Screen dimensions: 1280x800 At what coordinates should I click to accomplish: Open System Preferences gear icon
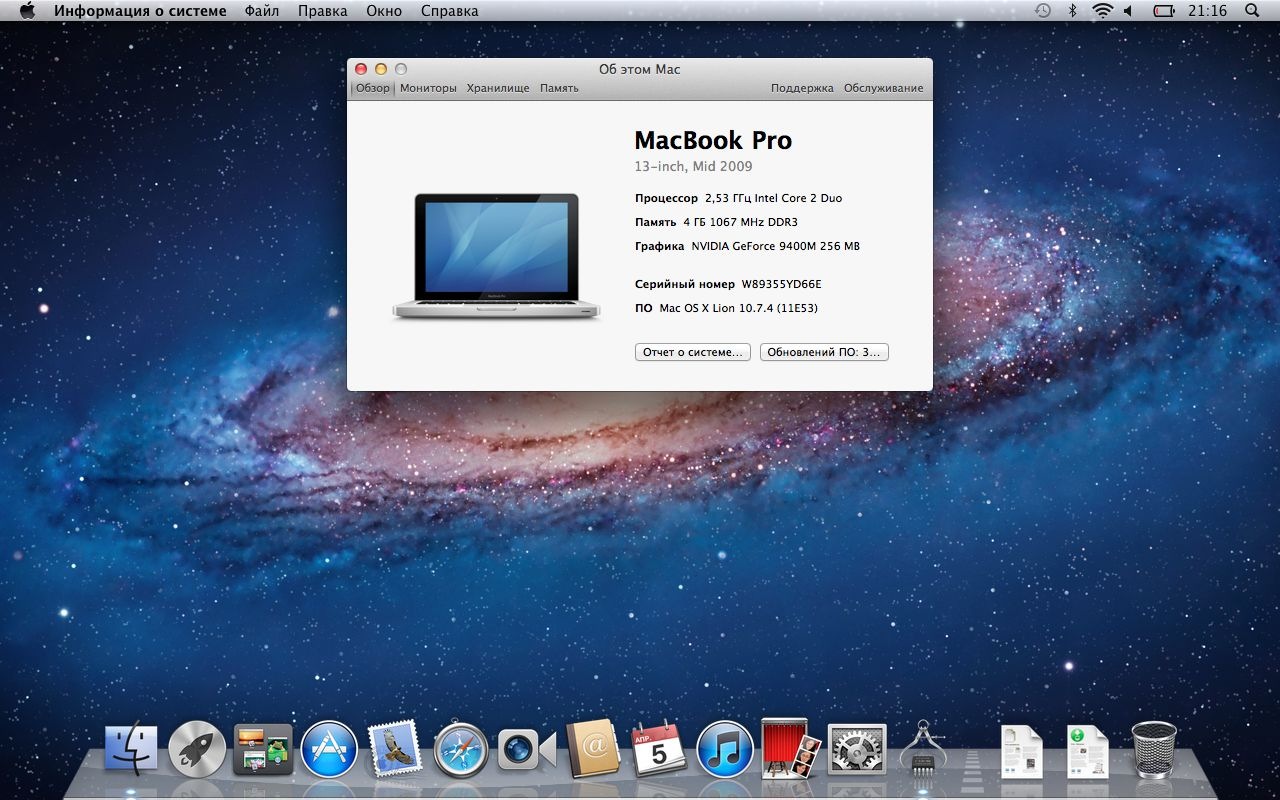(x=857, y=749)
